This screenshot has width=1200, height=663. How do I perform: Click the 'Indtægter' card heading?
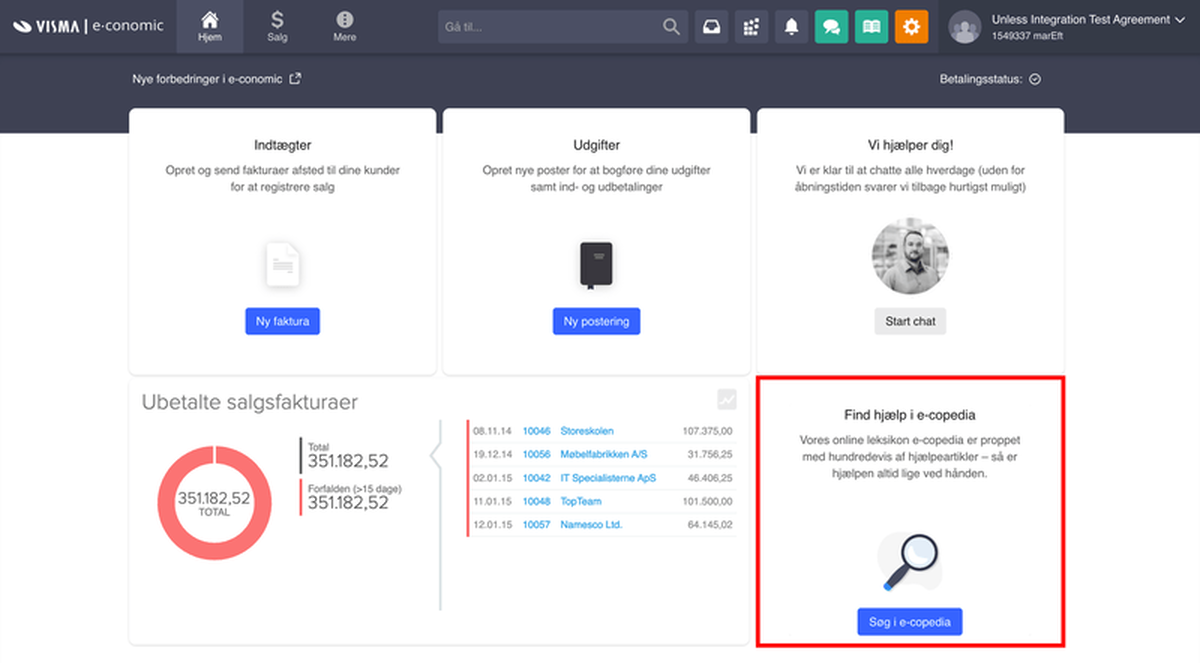tap(283, 145)
